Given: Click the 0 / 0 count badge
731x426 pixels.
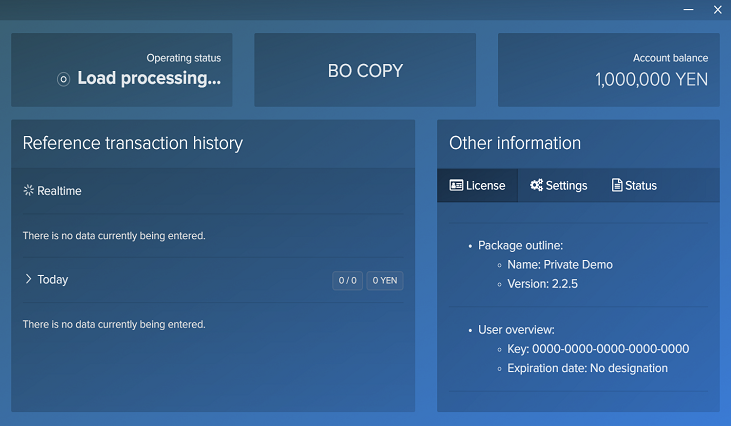Looking at the screenshot, I should (x=347, y=280).
